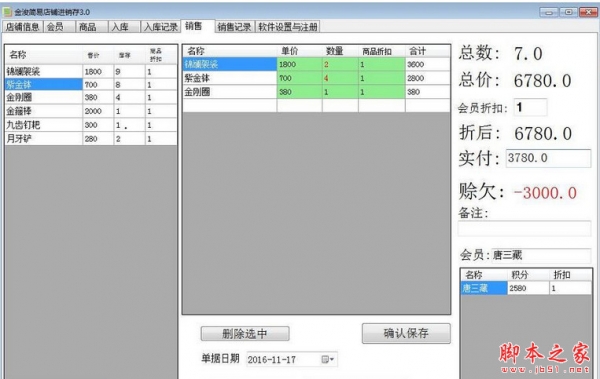Click unit price 700 in sales table
The height and width of the screenshot is (379, 600).
[x=300, y=78]
